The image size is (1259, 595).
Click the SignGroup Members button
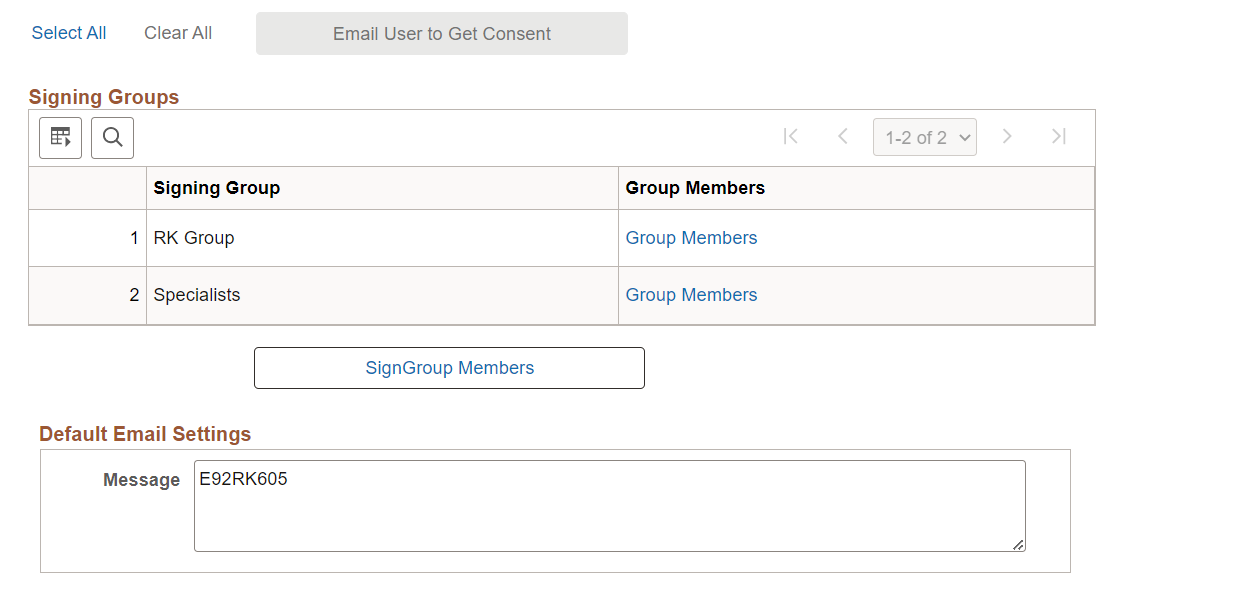[449, 367]
